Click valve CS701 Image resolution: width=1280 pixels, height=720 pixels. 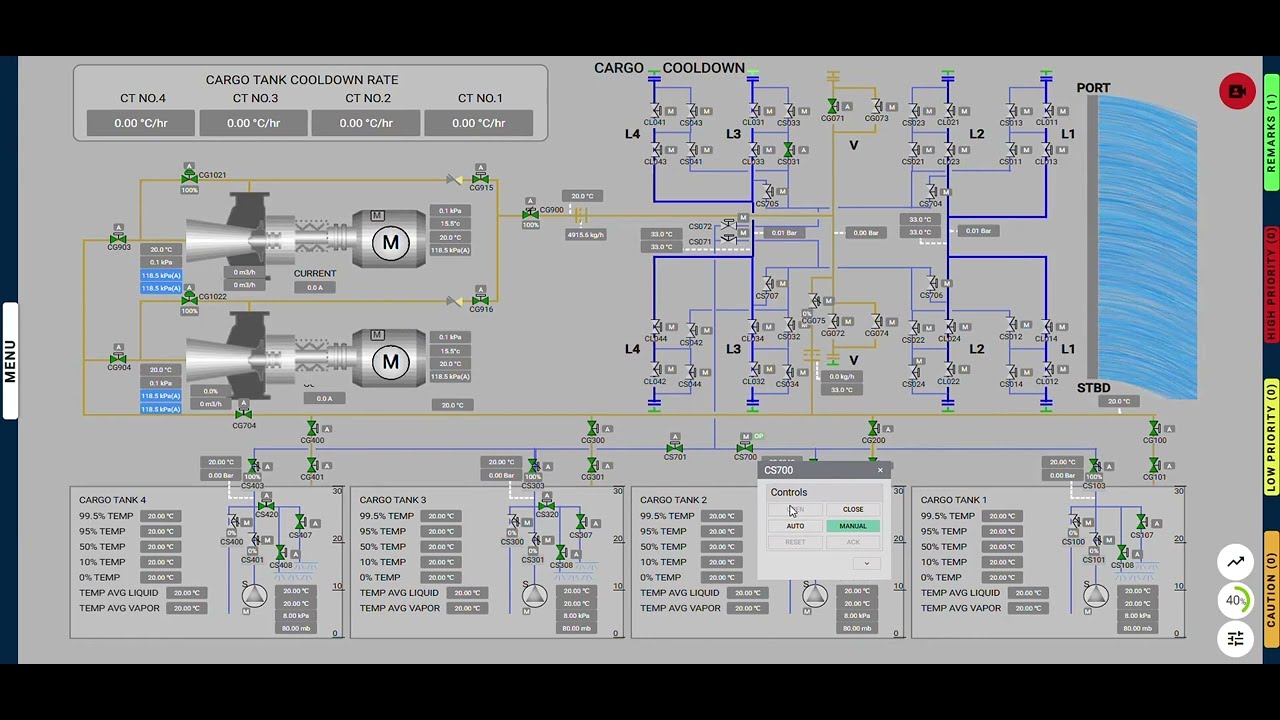pyautogui.click(x=675, y=447)
